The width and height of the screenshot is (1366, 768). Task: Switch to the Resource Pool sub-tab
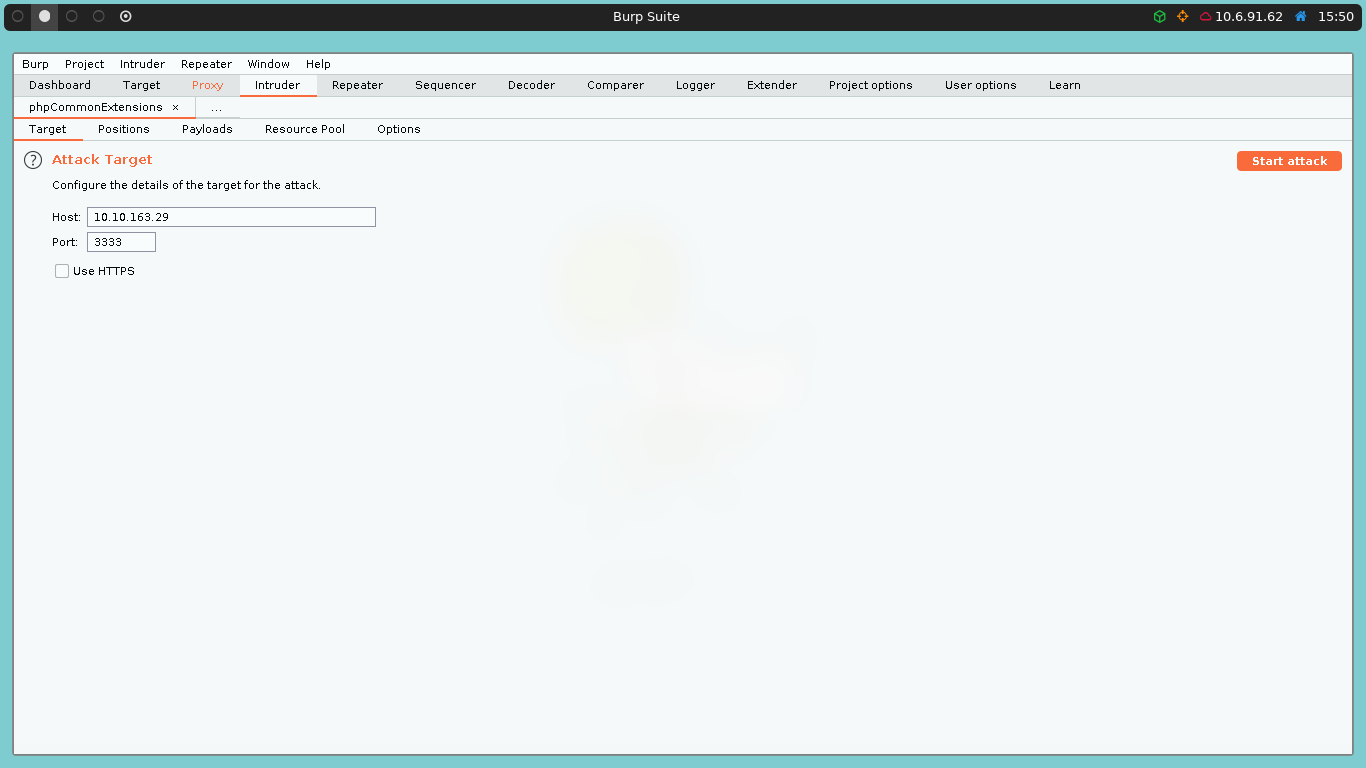tap(304, 129)
